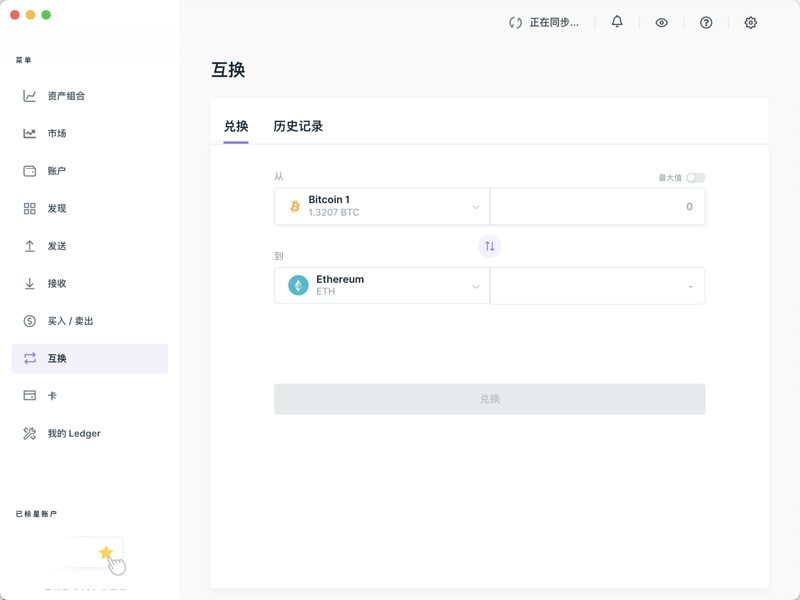Viewport: 800px width, 600px height.
Task: Click the Bitcoin logo in From field
Action: tap(295, 206)
